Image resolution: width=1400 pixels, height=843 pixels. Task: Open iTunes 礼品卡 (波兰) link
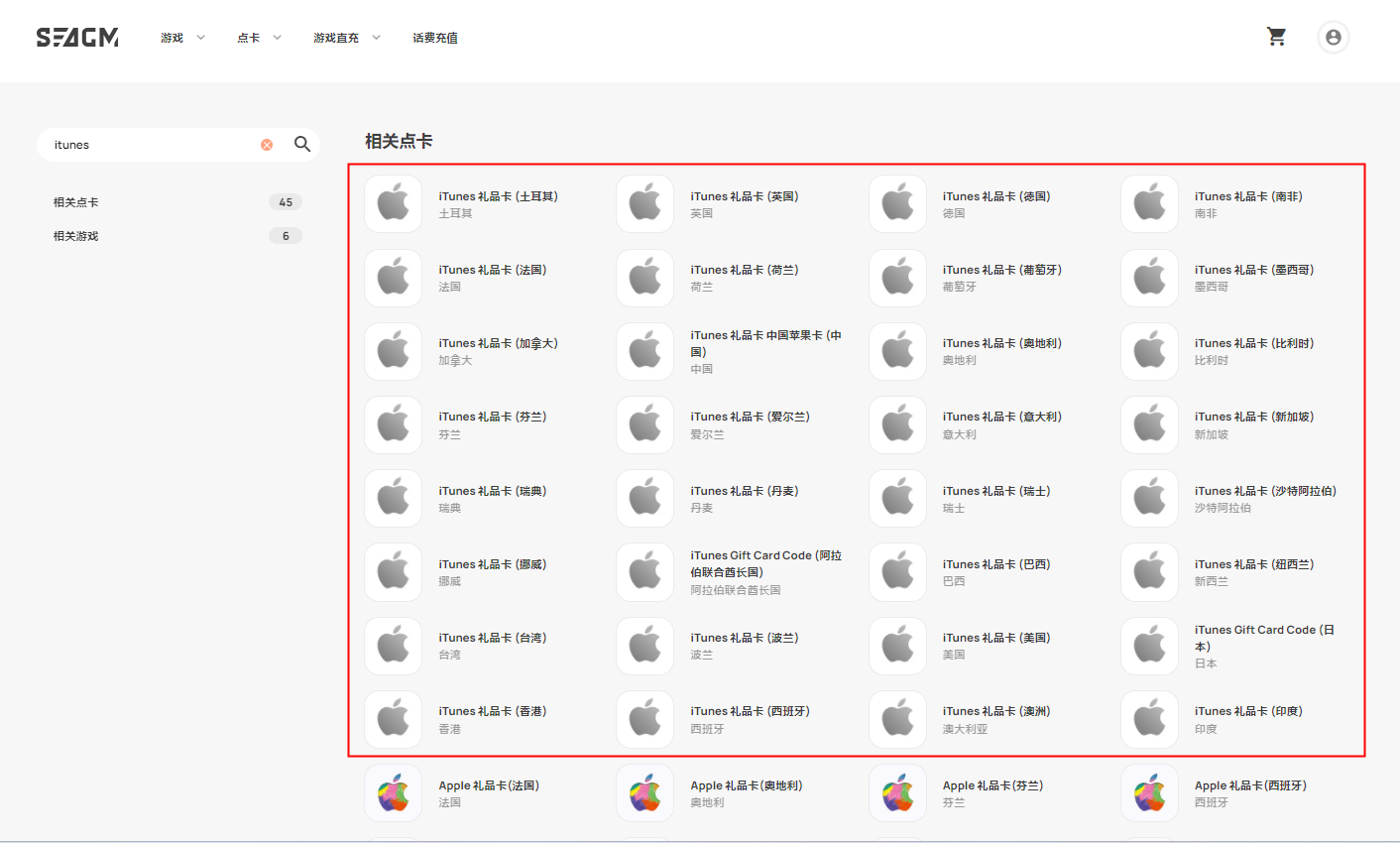(x=745, y=638)
